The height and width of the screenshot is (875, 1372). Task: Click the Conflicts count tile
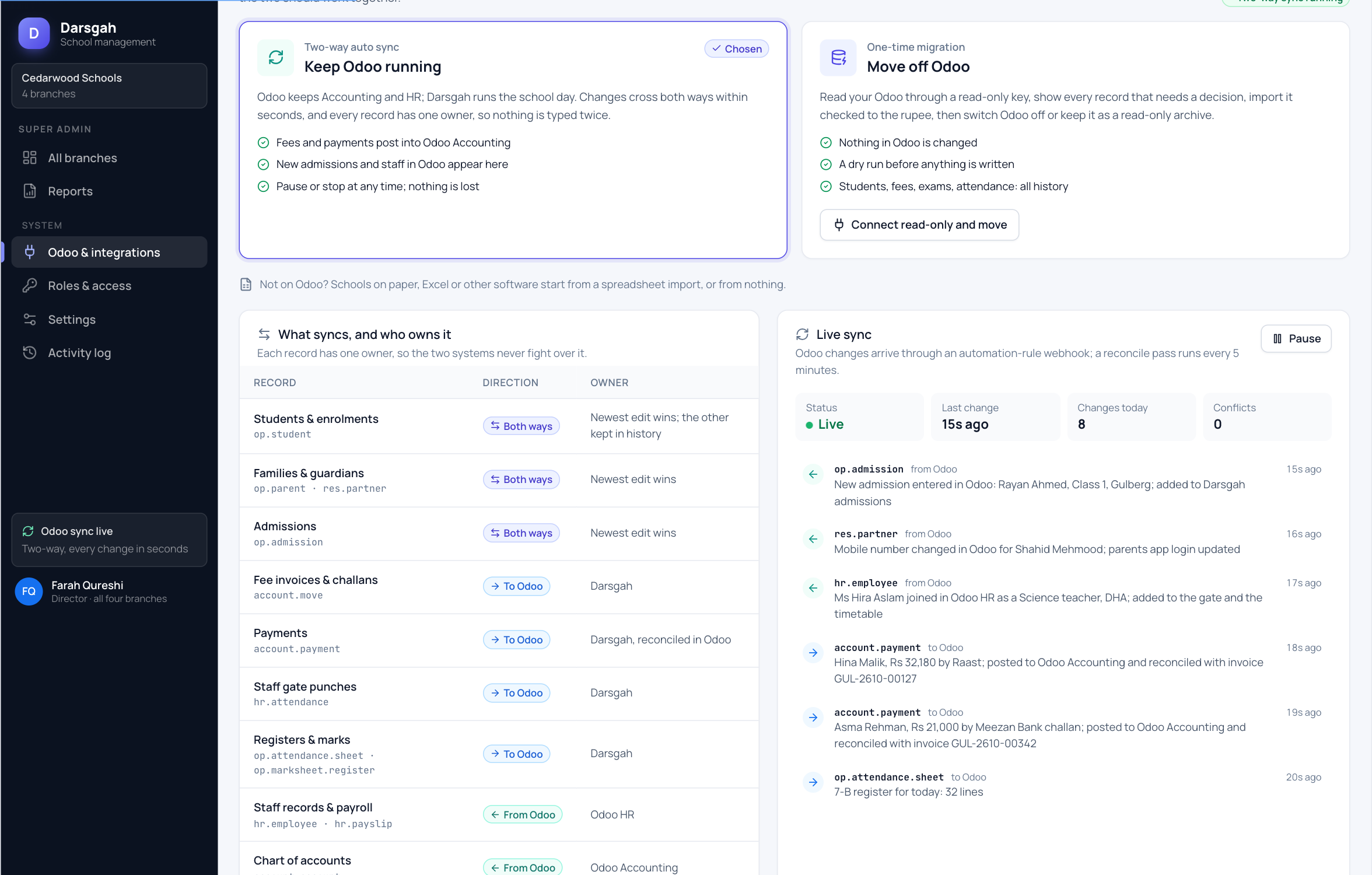coord(1267,416)
